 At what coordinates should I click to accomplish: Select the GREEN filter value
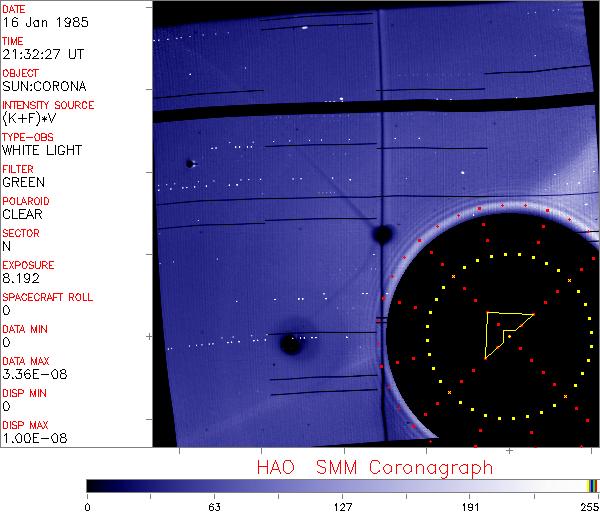[x=24, y=182]
